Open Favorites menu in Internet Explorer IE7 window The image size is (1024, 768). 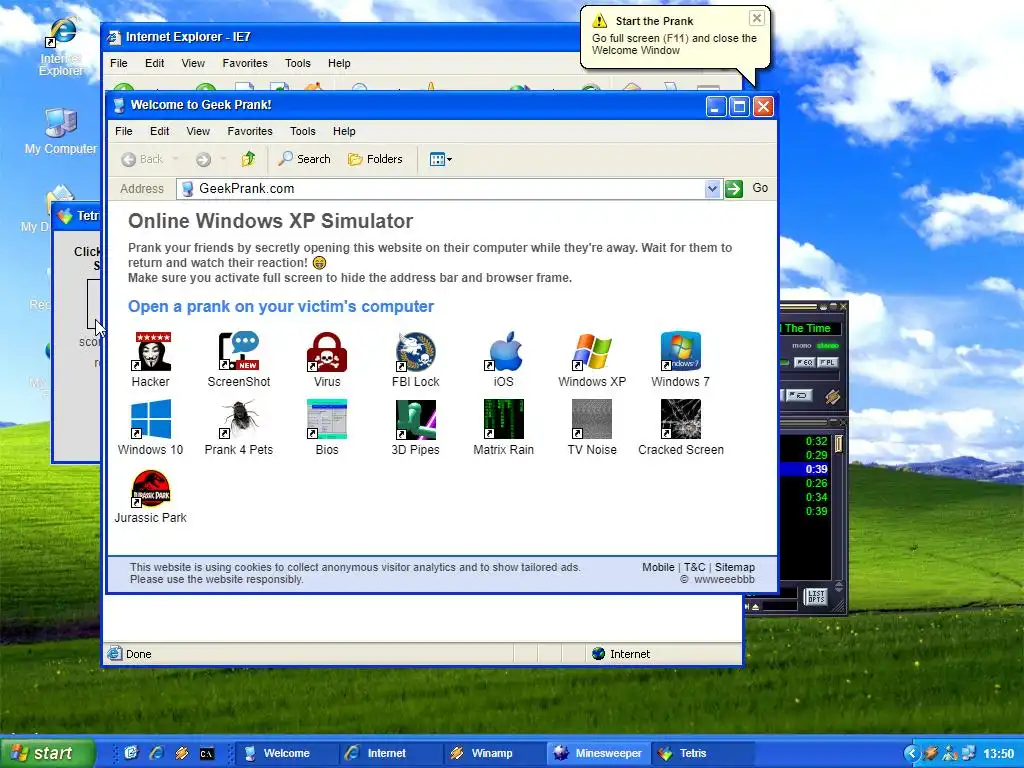(245, 63)
